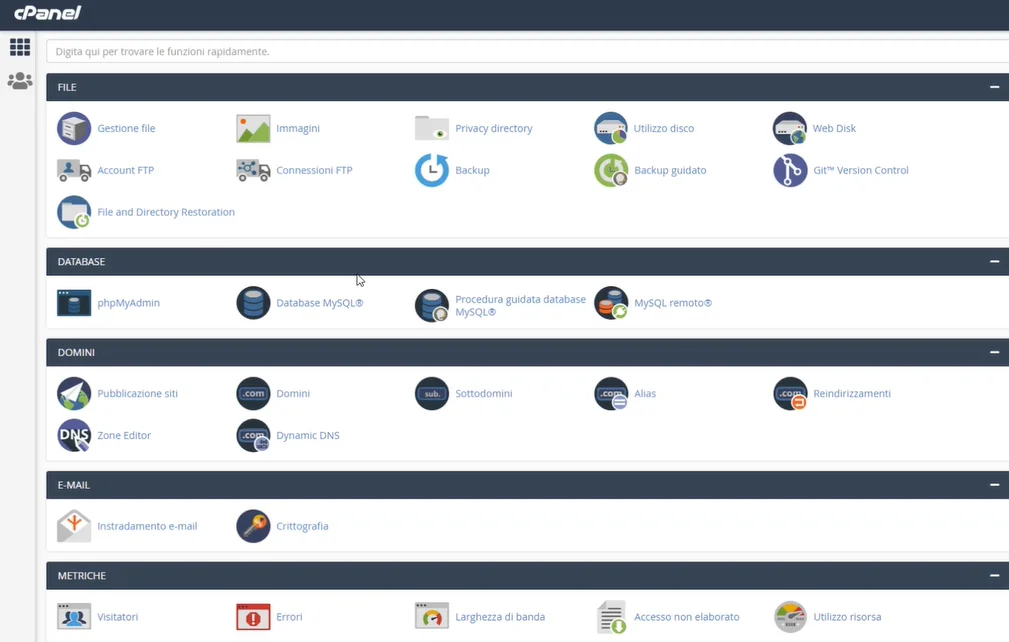Focus the quick function search field

click(x=528, y=51)
